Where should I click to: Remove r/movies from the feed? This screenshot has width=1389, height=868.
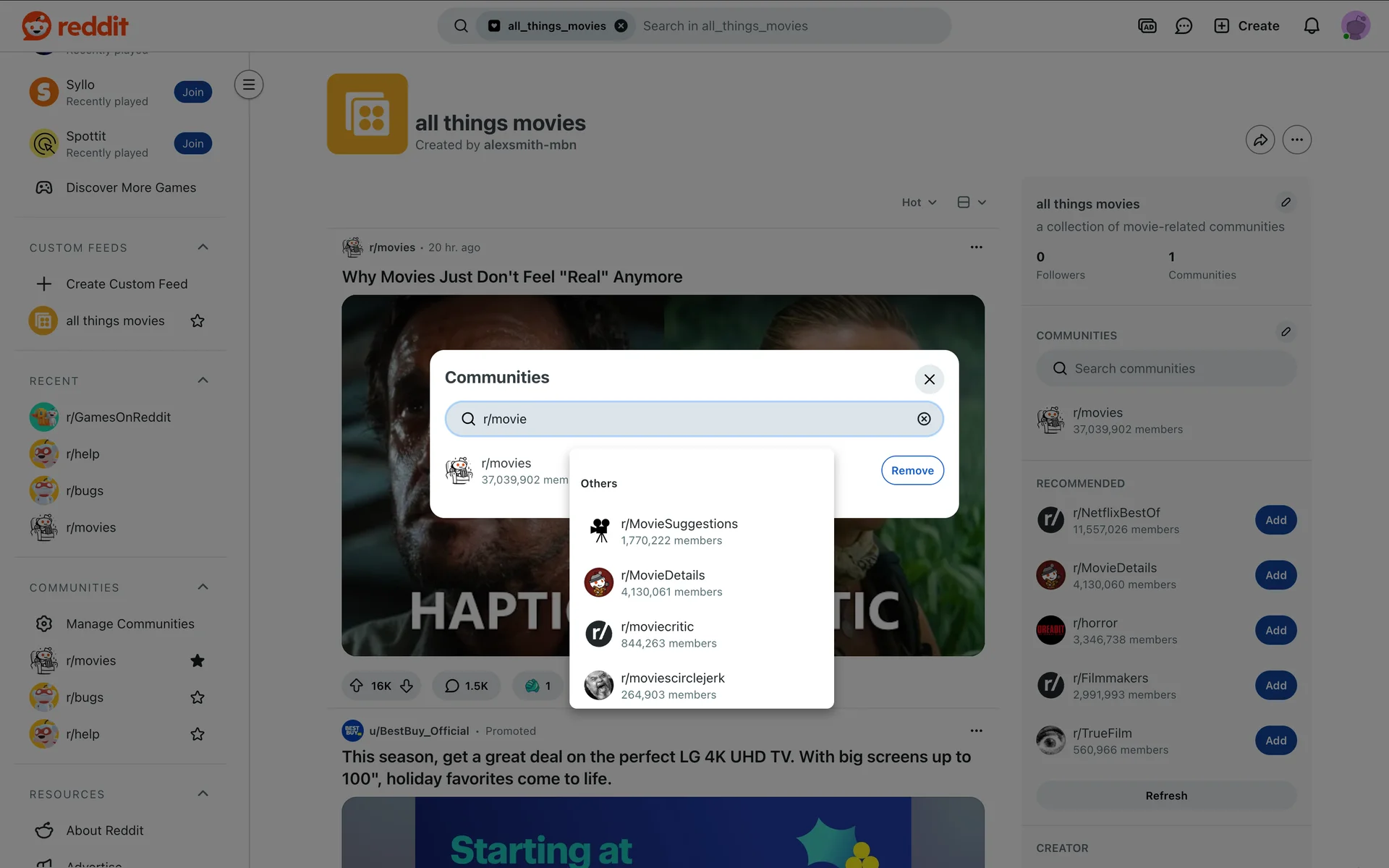pyautogui.click(x=912, y=470)
